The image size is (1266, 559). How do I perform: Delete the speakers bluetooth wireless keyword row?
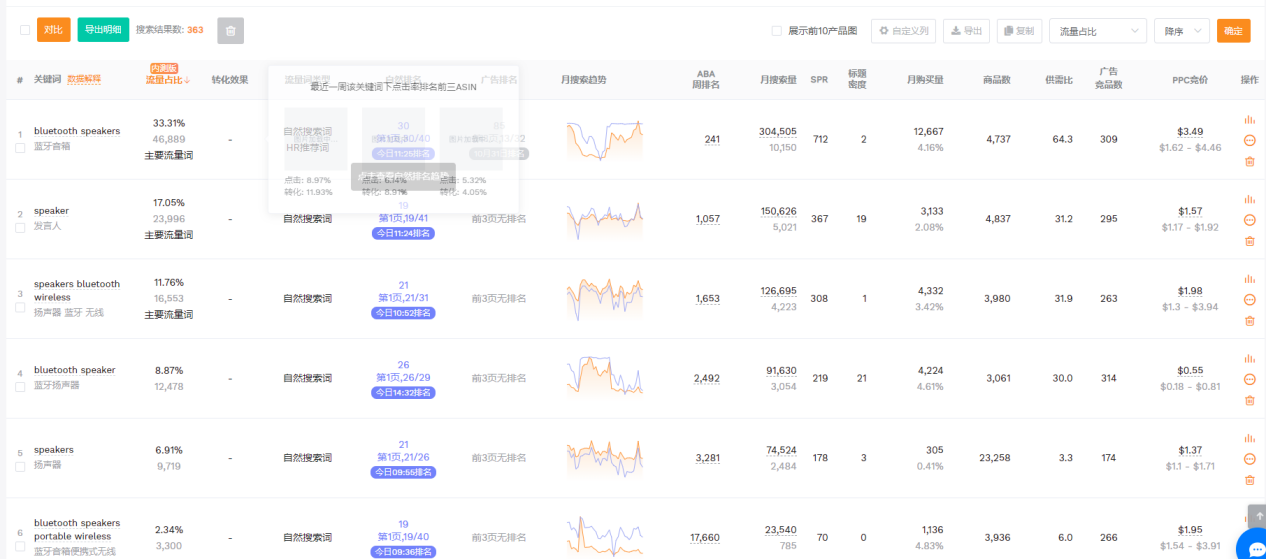(x=1249, y=321)
